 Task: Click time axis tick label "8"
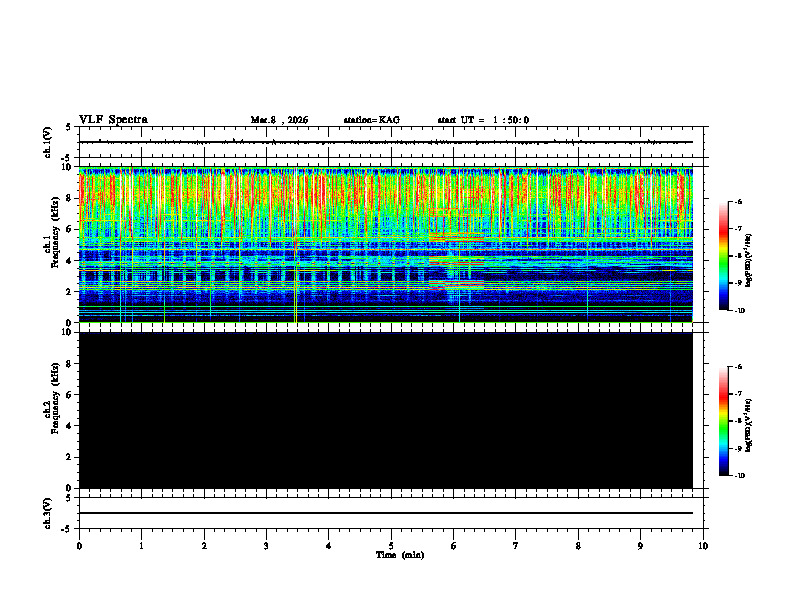pos(578,546)
